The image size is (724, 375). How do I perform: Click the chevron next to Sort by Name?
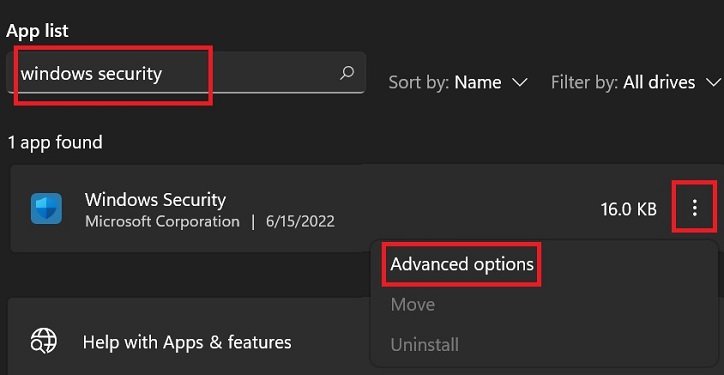520,83
